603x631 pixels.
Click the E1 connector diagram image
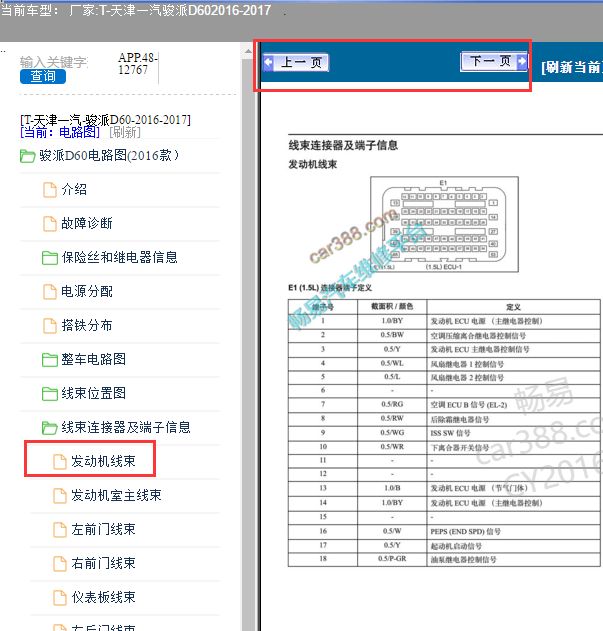point(444,224)
